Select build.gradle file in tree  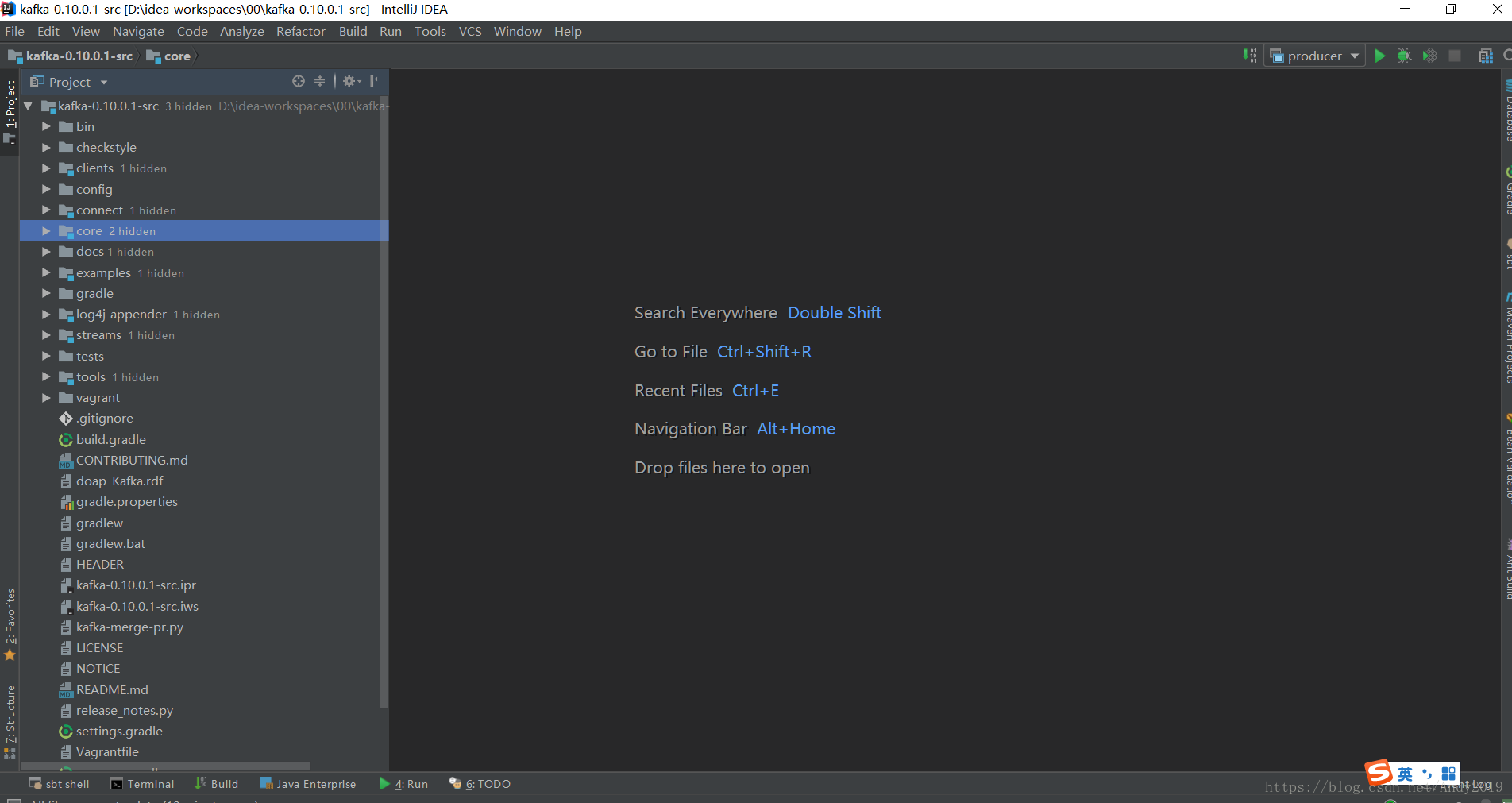110,439
